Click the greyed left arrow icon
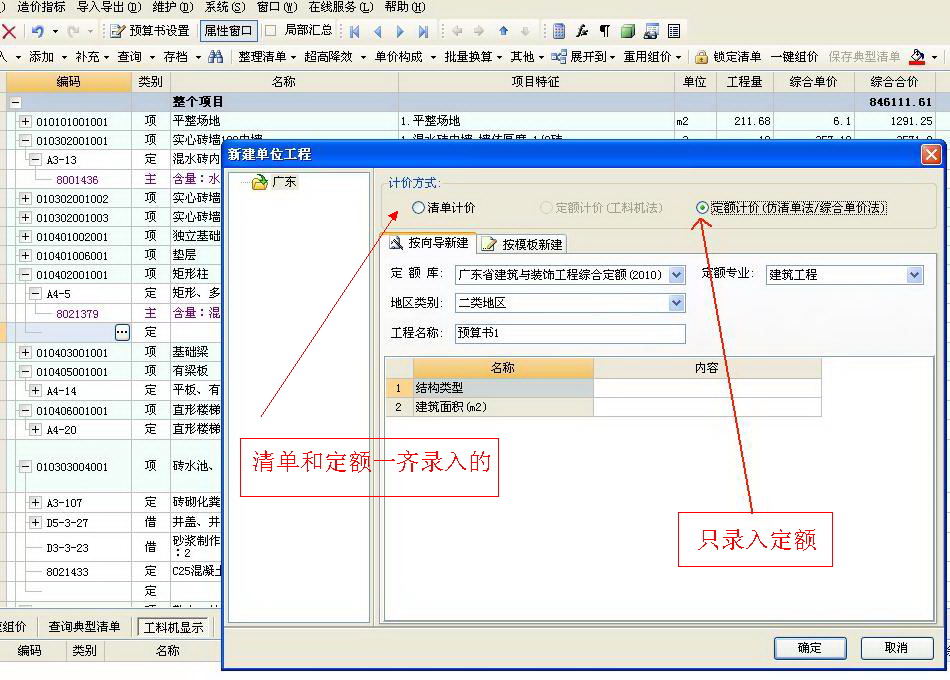Viewport: 950px width, 680px height. click(x=457, y=31)
